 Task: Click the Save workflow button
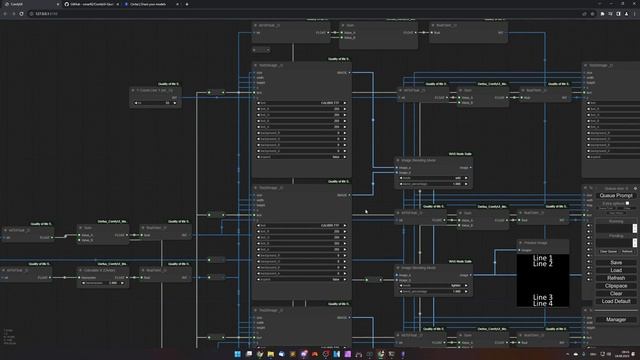point(616,262)
